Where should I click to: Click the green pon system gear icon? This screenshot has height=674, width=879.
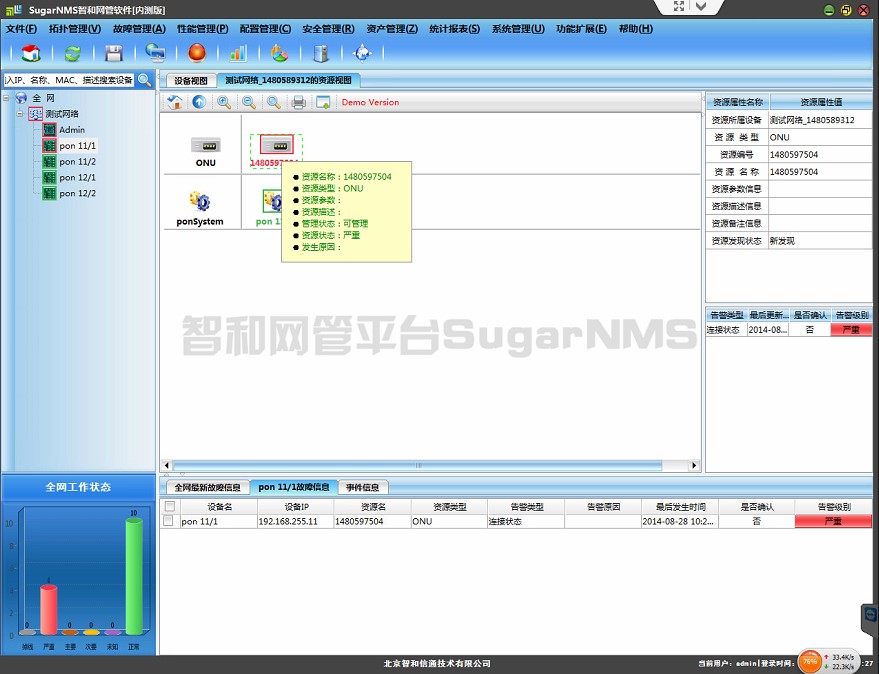[x=272, y=201]
